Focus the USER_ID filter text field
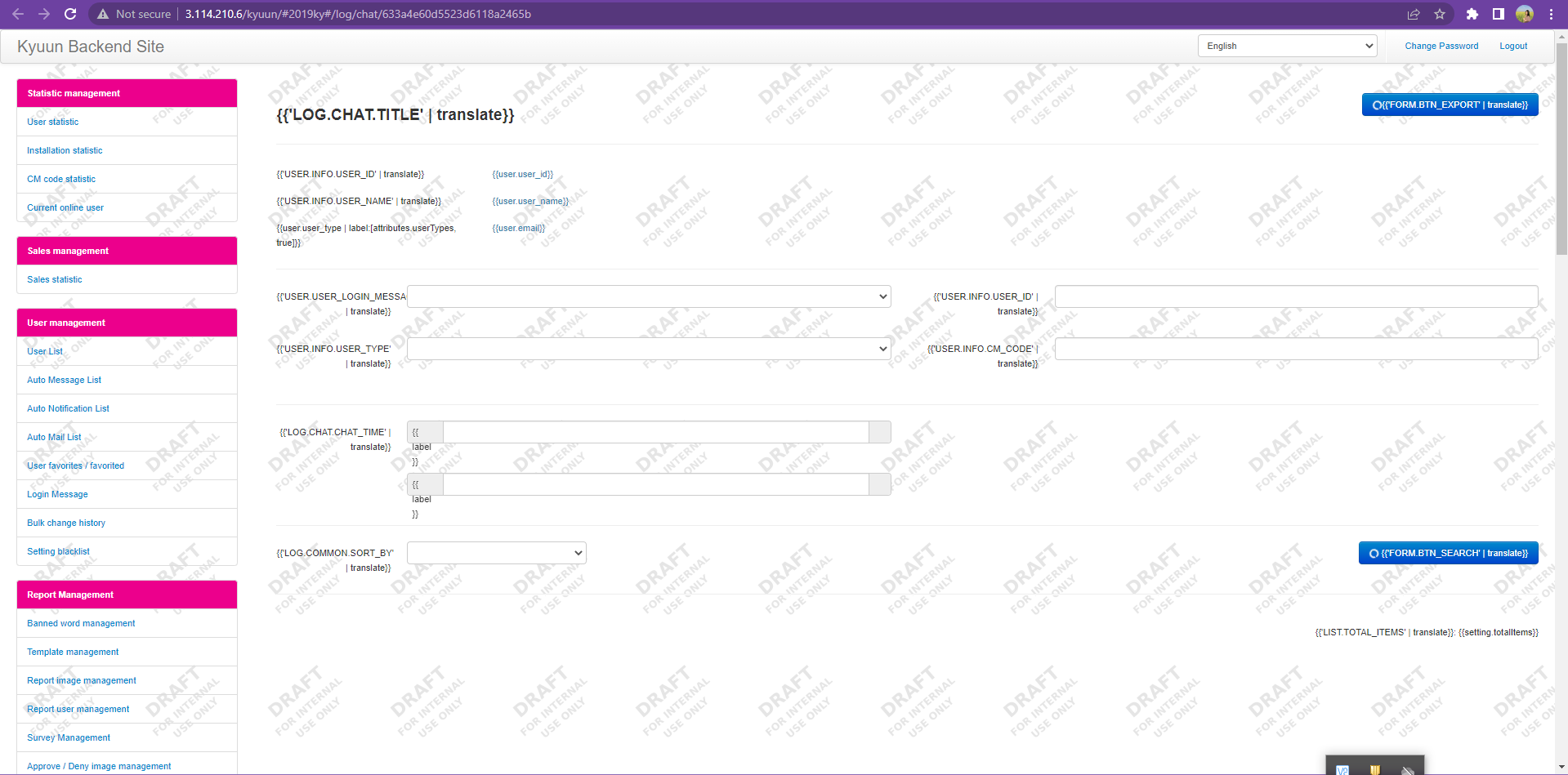Screen dimensions: 1568x775 [x=1296, y=296]
